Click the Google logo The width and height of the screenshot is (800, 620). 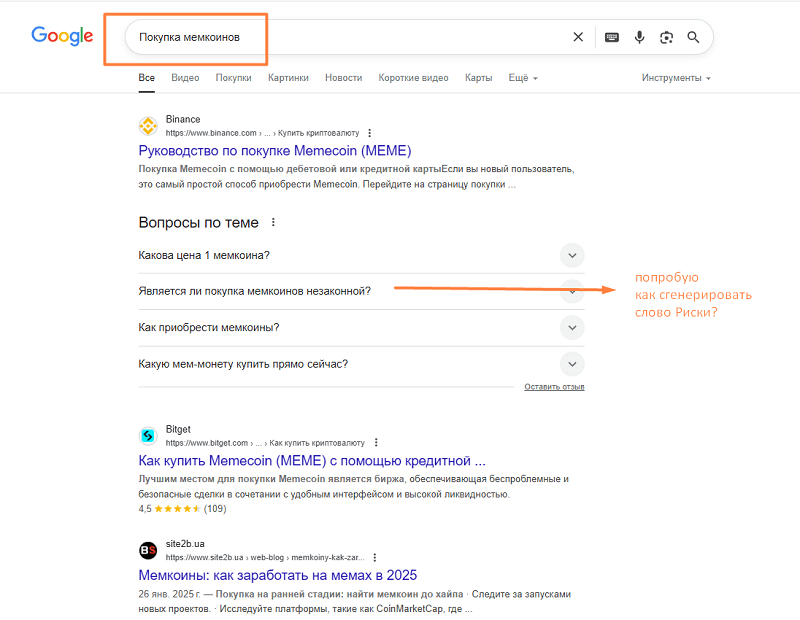click(x=62, y=36)
